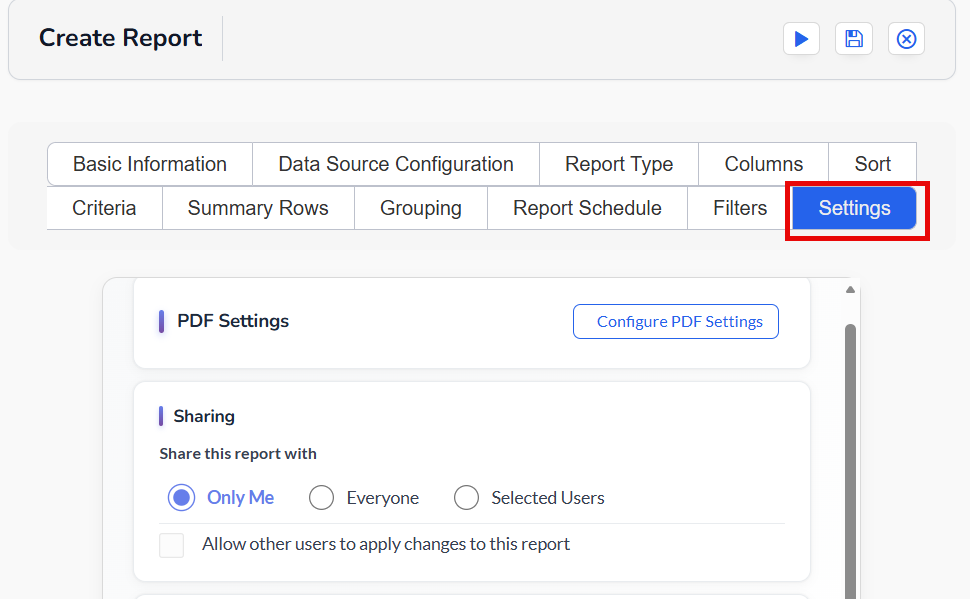Select the Only Me sharing option
This screenshot has height=599, width=970.
point(181,498)
